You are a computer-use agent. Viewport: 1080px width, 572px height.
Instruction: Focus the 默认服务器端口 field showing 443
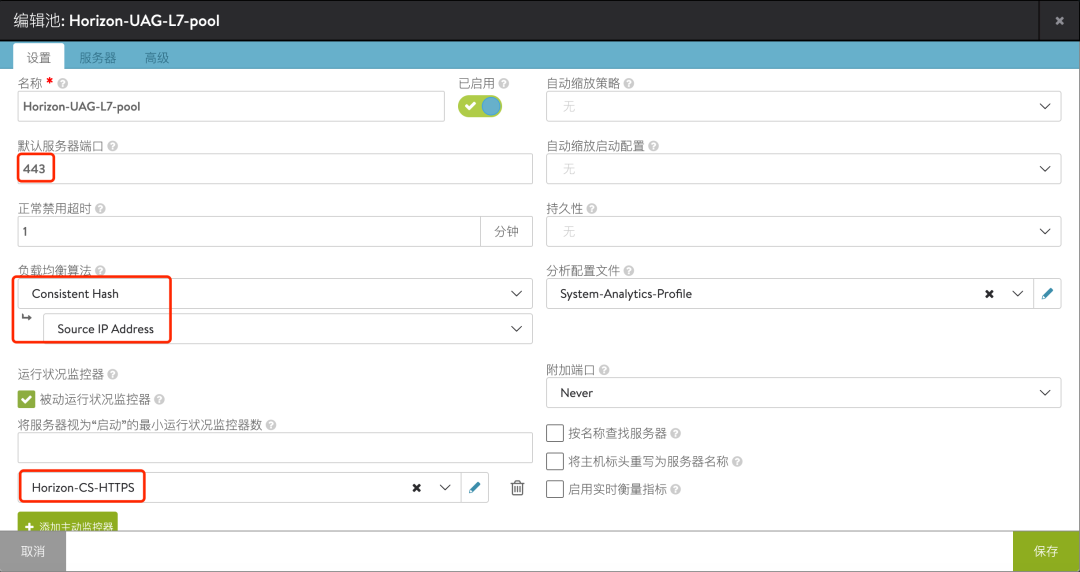coord(275,169)
